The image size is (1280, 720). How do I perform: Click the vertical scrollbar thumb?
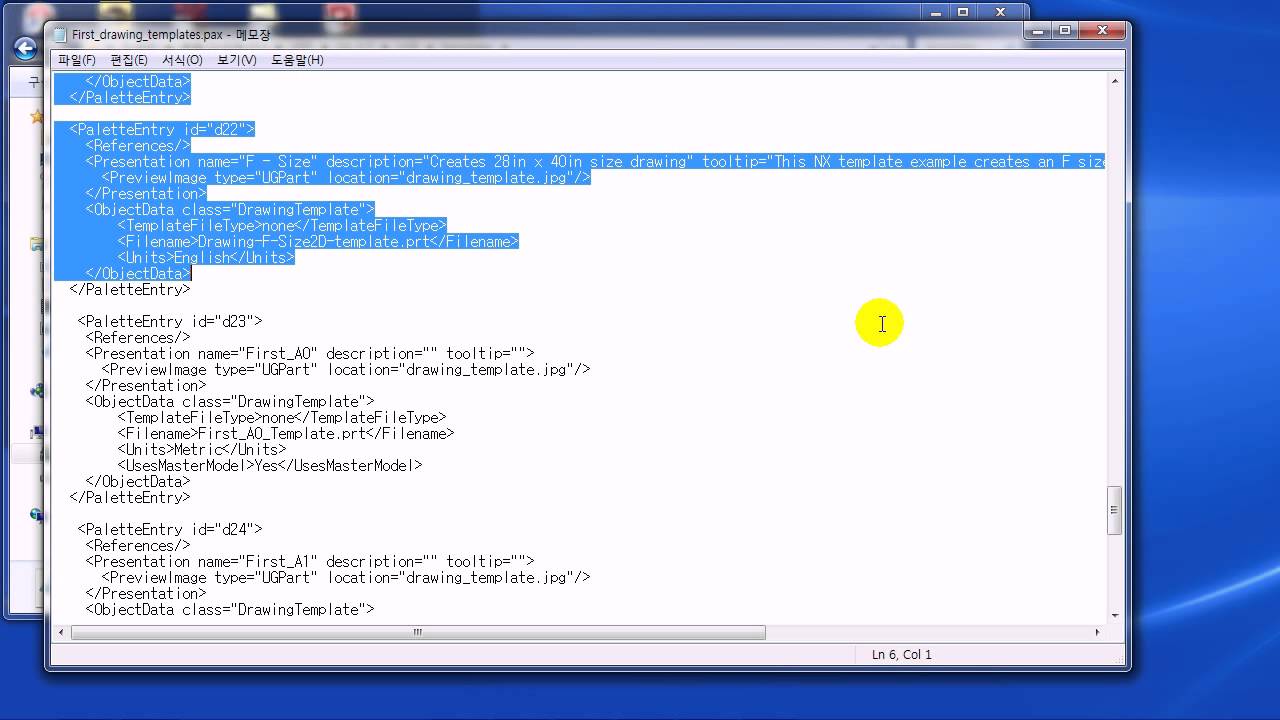point(1115,511)
